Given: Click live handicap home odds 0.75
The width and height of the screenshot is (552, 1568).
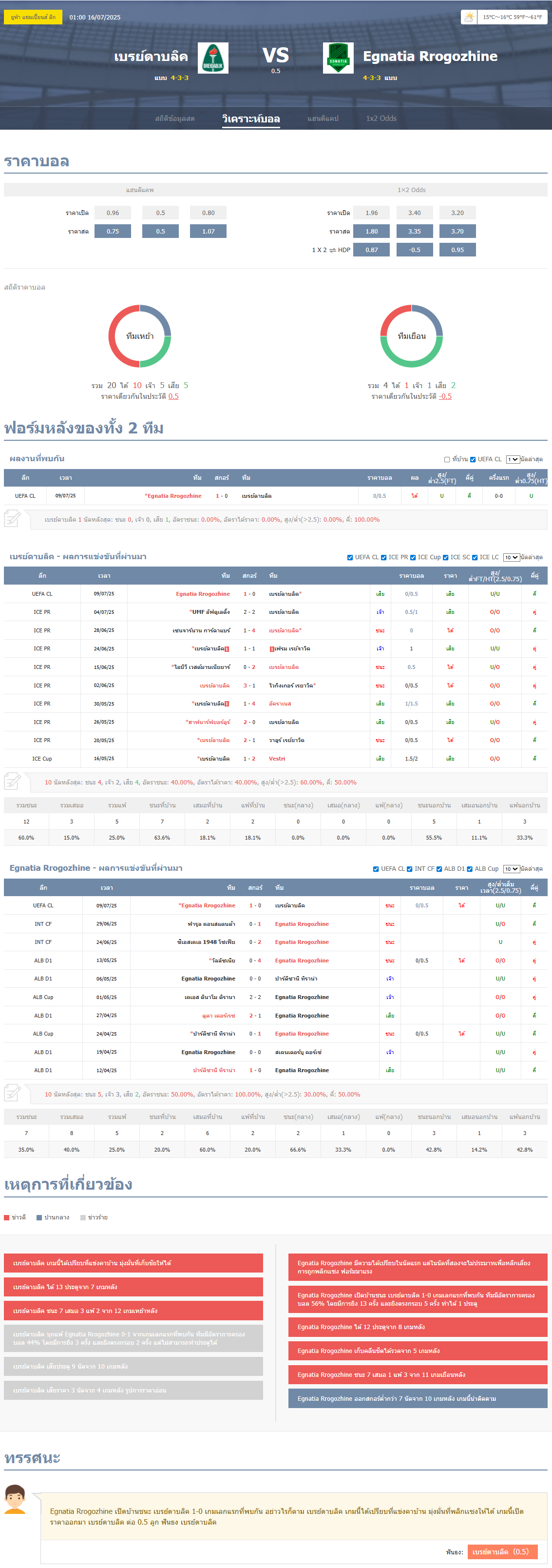Looking at the screenshot, I should point(113,231).
